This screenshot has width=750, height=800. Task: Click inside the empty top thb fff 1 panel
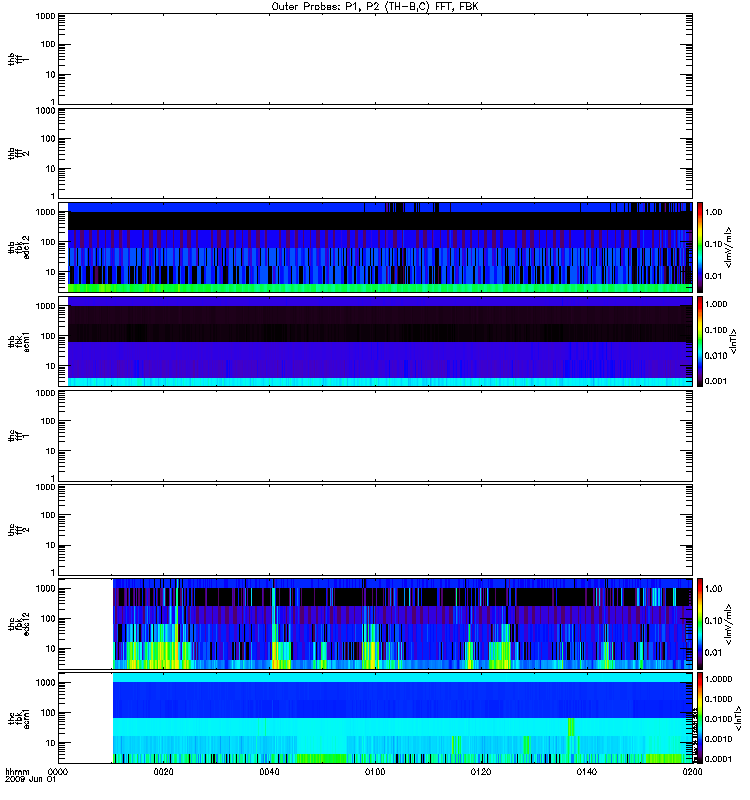pos(375,57)
